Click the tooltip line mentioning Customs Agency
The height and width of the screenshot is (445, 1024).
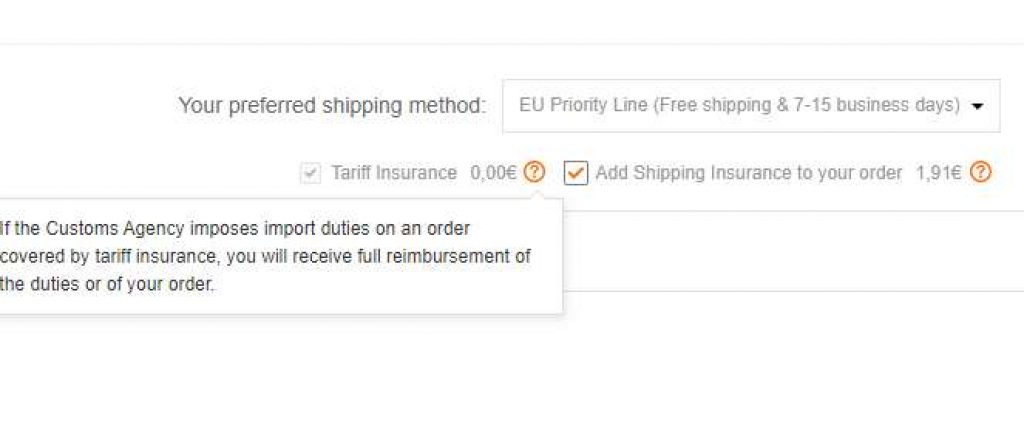click(235, 228)
